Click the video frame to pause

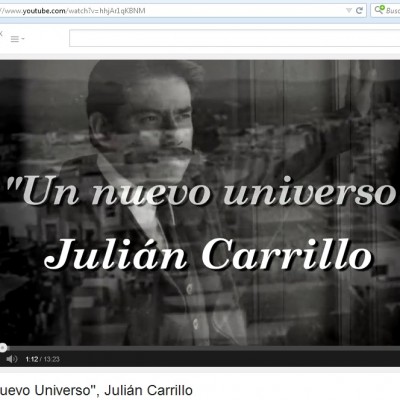(200, 203)
